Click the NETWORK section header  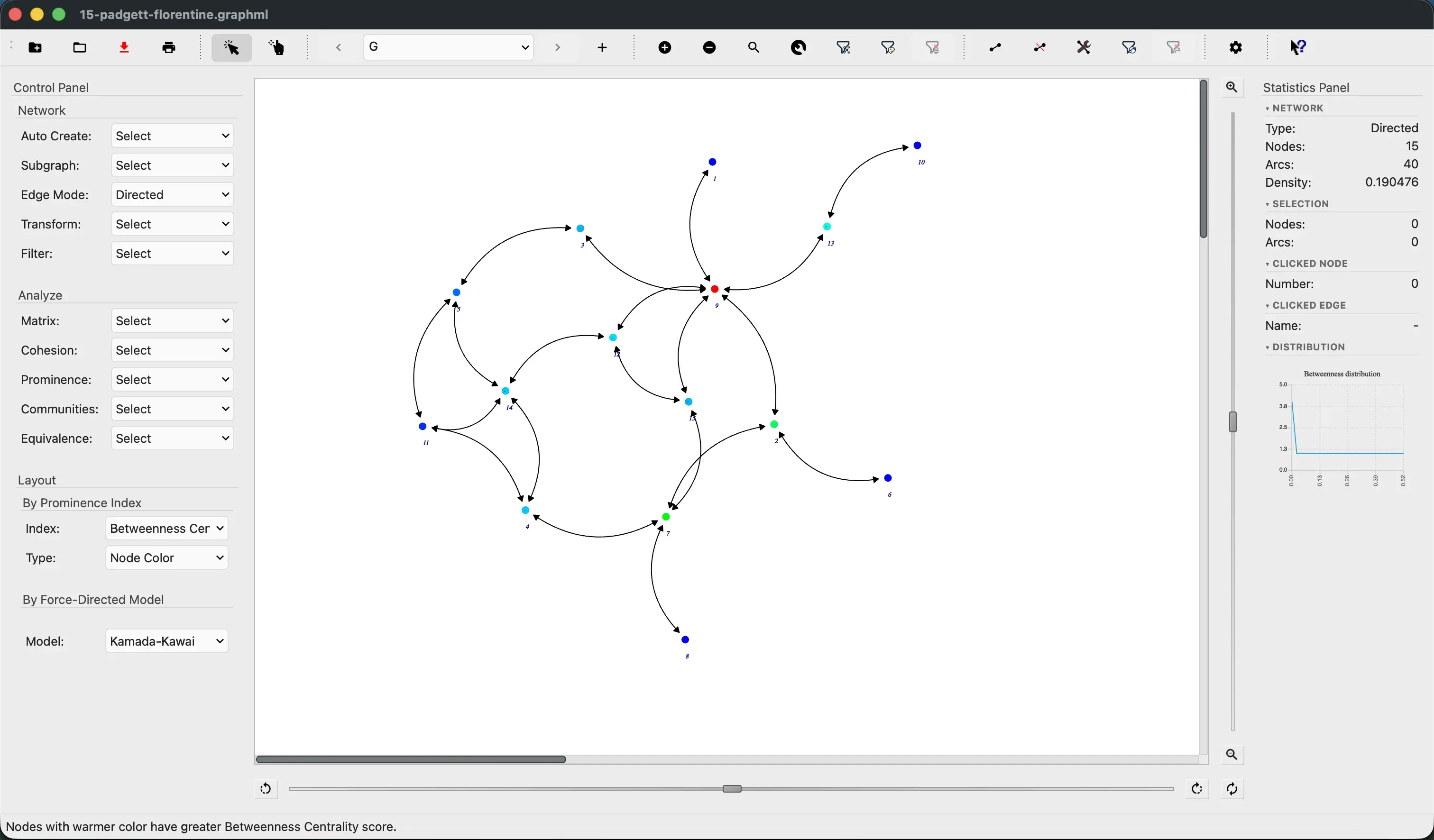coord(1297,108)
